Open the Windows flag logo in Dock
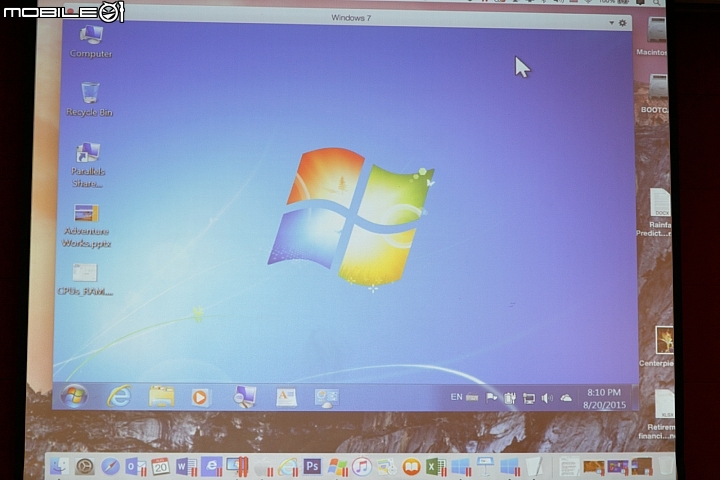The width and height of the screenshot is (720, 480). click(x=338, y=467)
